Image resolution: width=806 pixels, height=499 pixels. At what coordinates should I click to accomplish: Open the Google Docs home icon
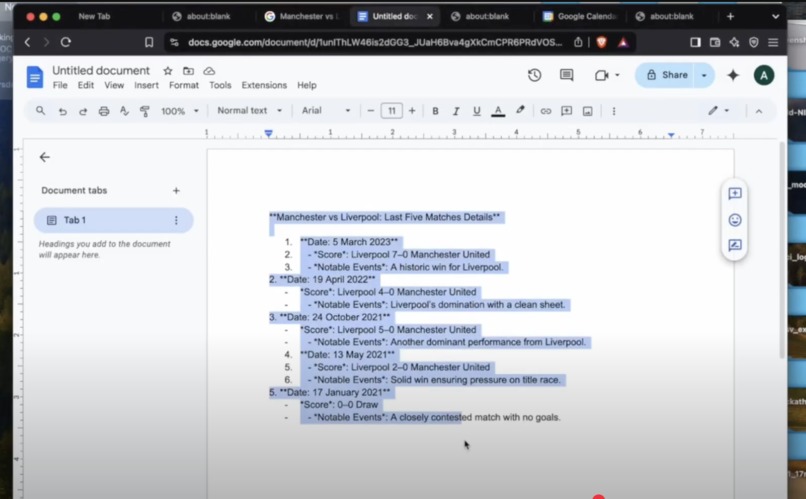pos(34,77)
